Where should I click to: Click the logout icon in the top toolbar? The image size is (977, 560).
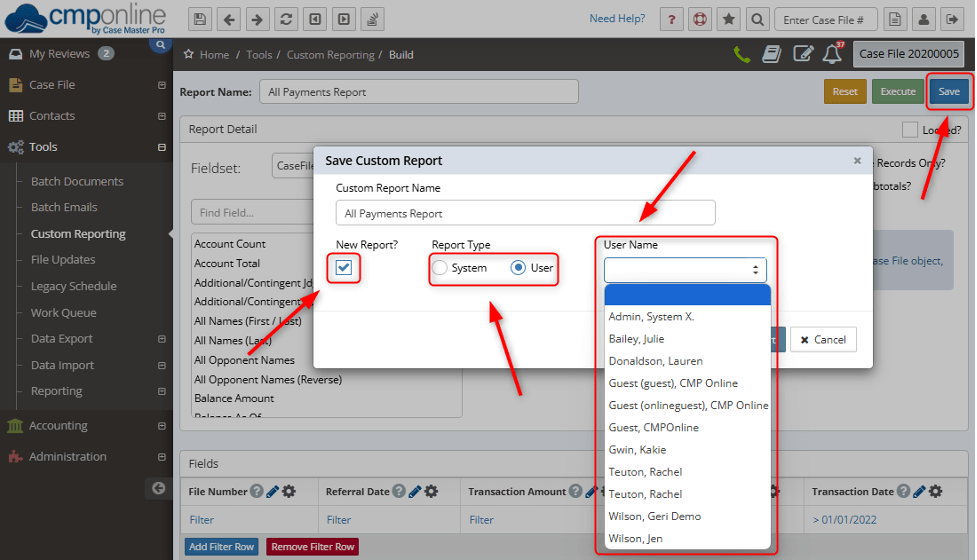[x=952, y=19]
